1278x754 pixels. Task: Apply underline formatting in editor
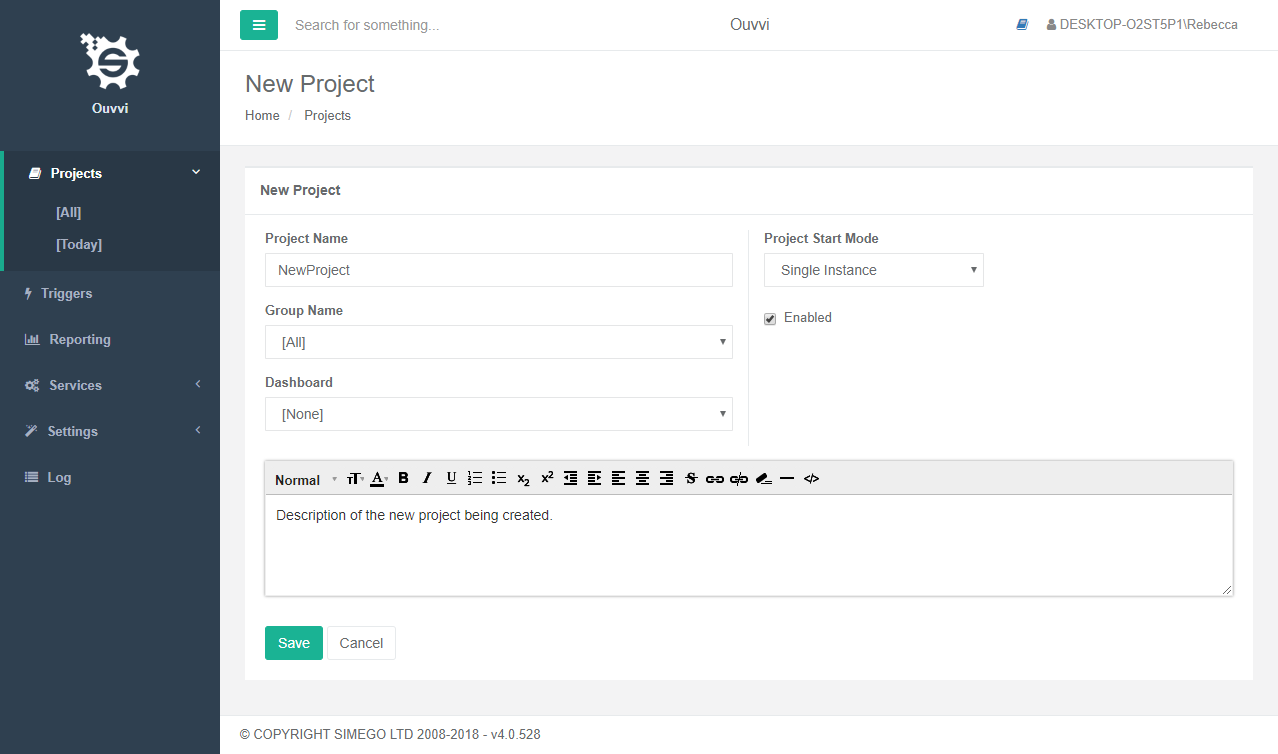451,478
